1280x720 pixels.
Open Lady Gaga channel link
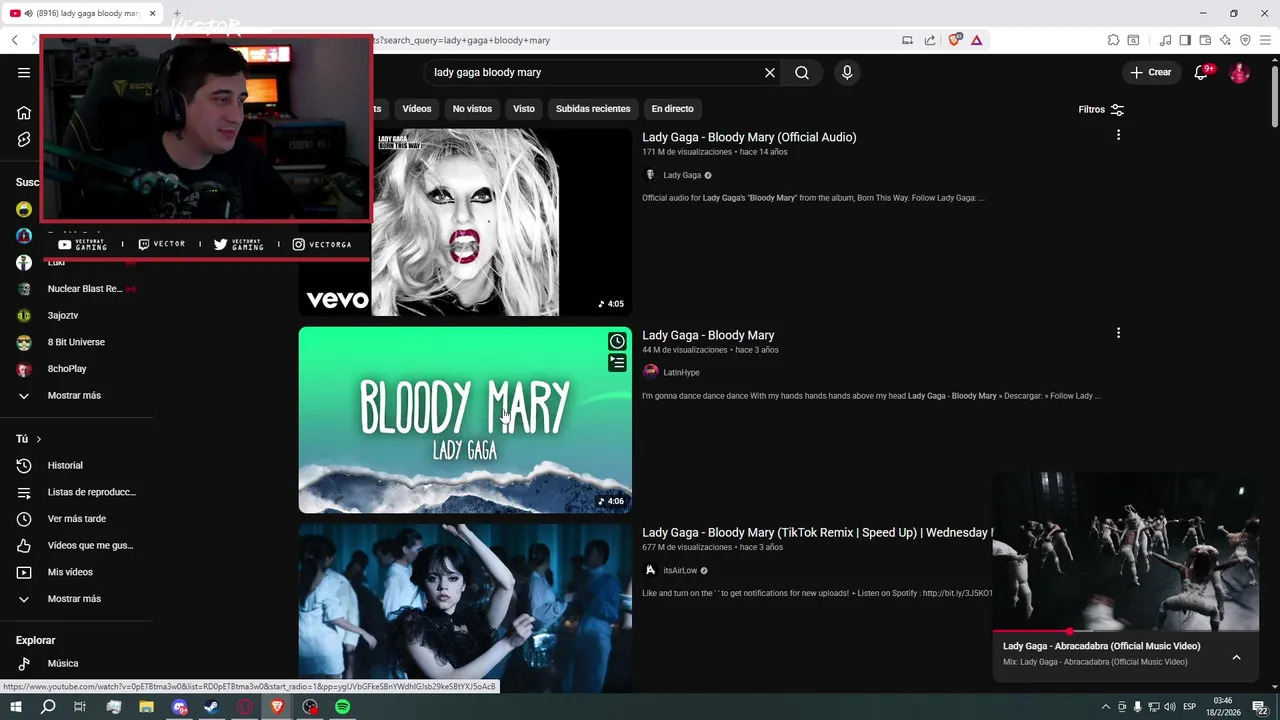tap(682, 175)
